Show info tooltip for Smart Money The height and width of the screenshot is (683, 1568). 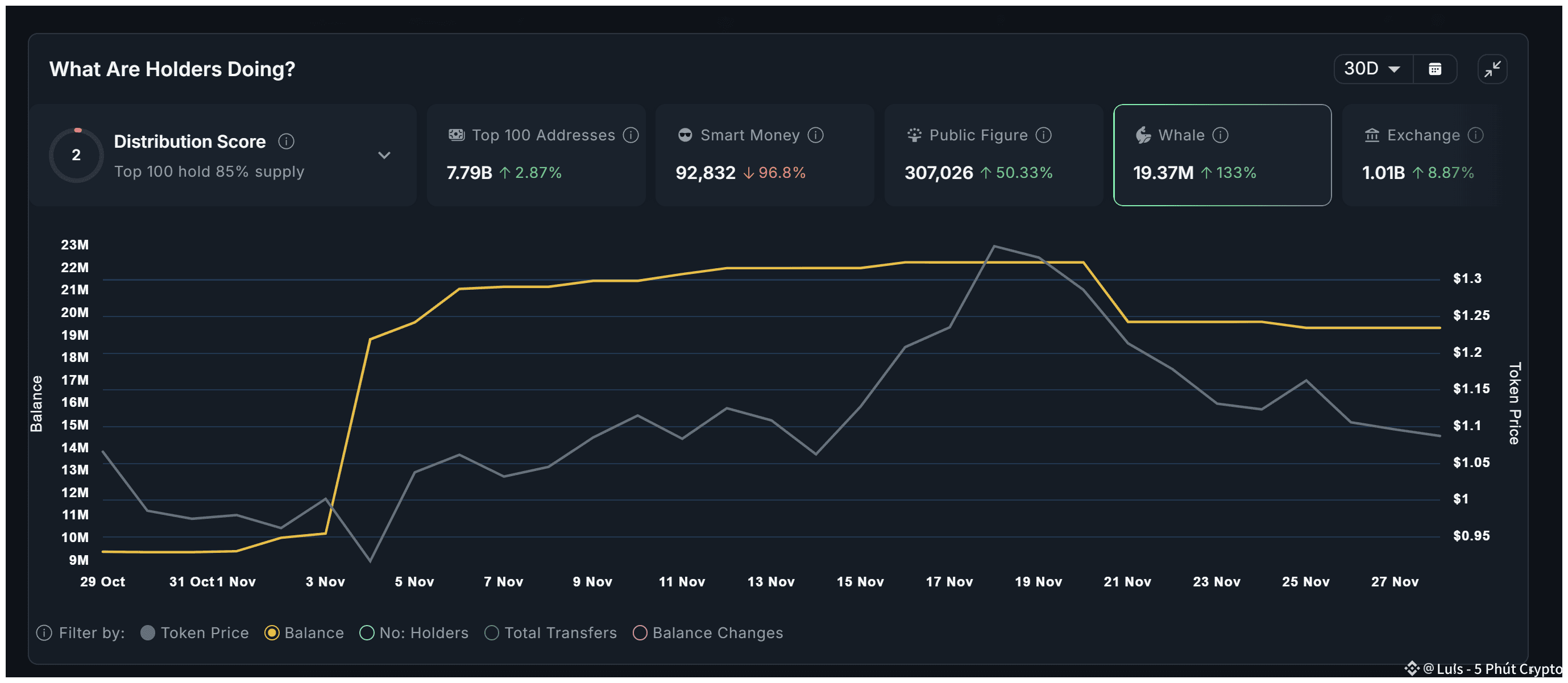(816, 135)
